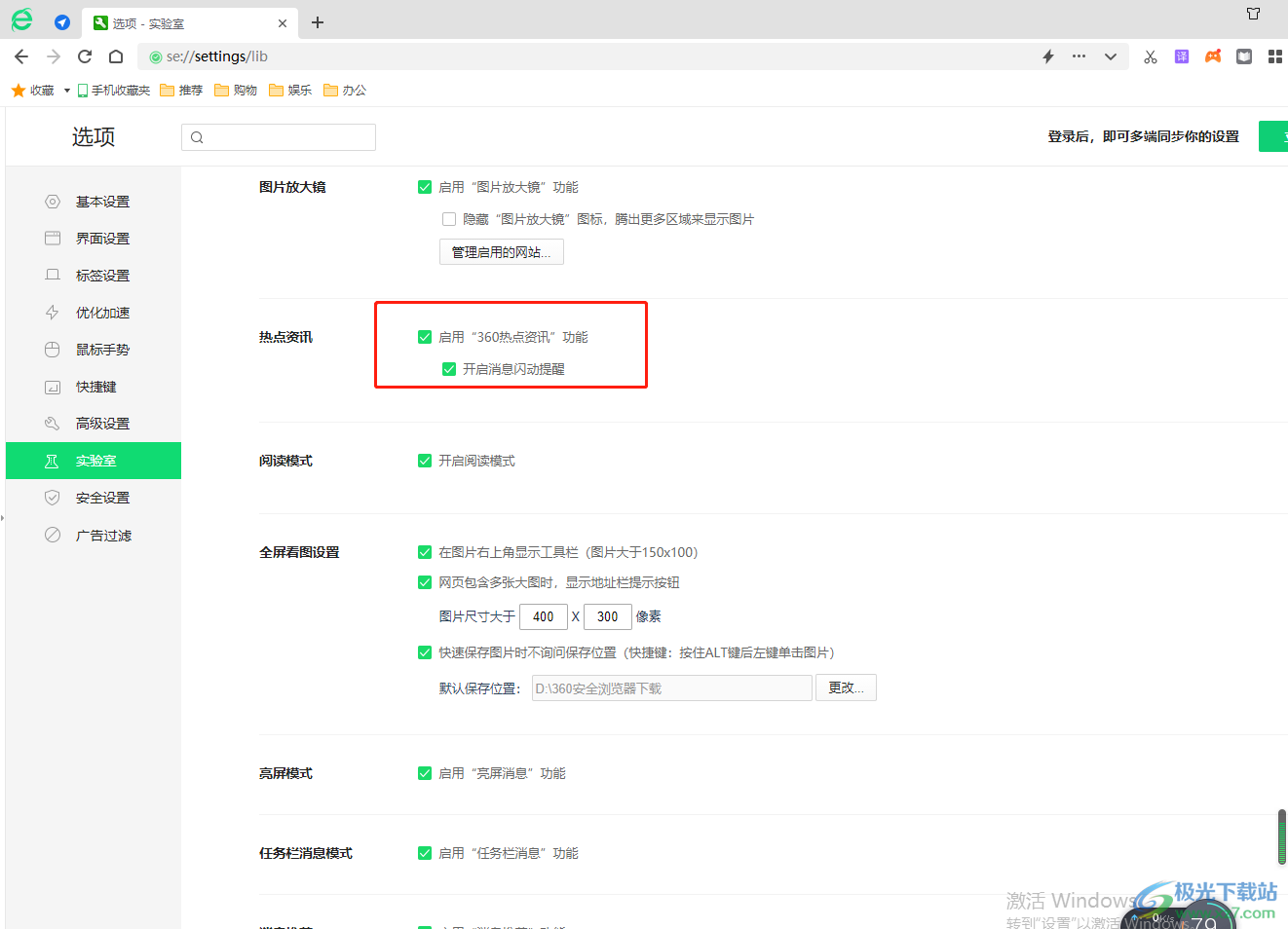Expand the address bar dropdown arrow

tap(1111, 56)
